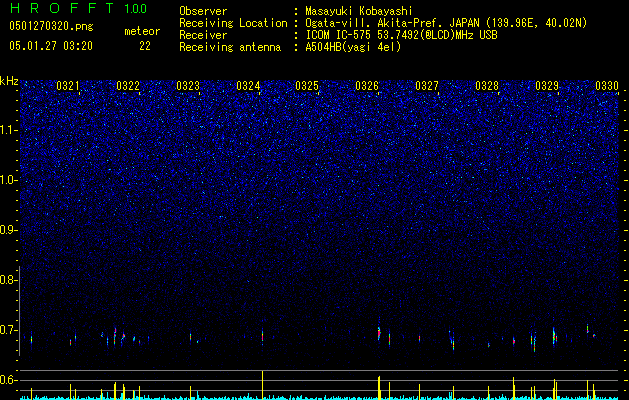
Task: Click the 0328 time marker
Action: coord(487,86)
